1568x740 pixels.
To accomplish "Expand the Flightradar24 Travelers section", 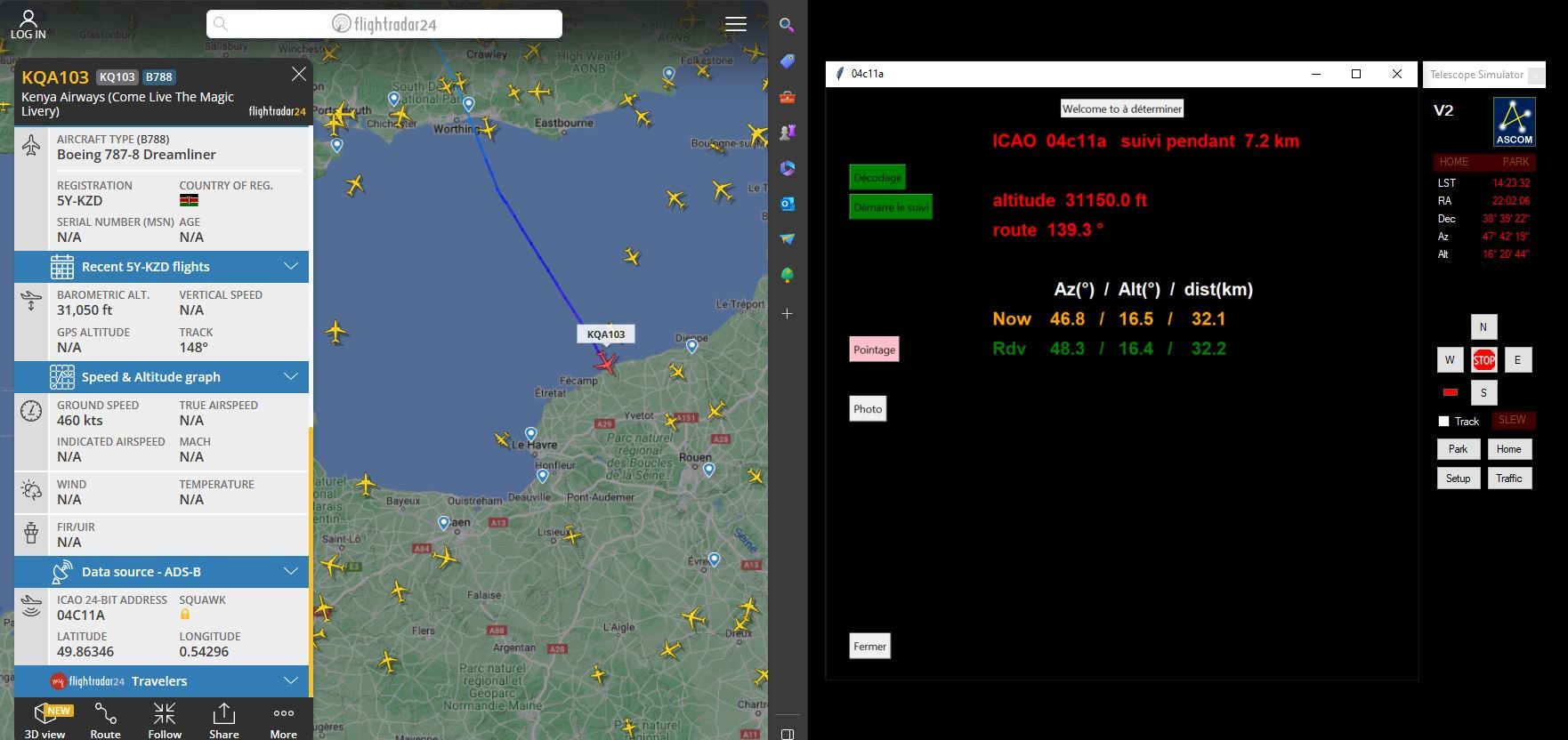I will coord(161,681).
